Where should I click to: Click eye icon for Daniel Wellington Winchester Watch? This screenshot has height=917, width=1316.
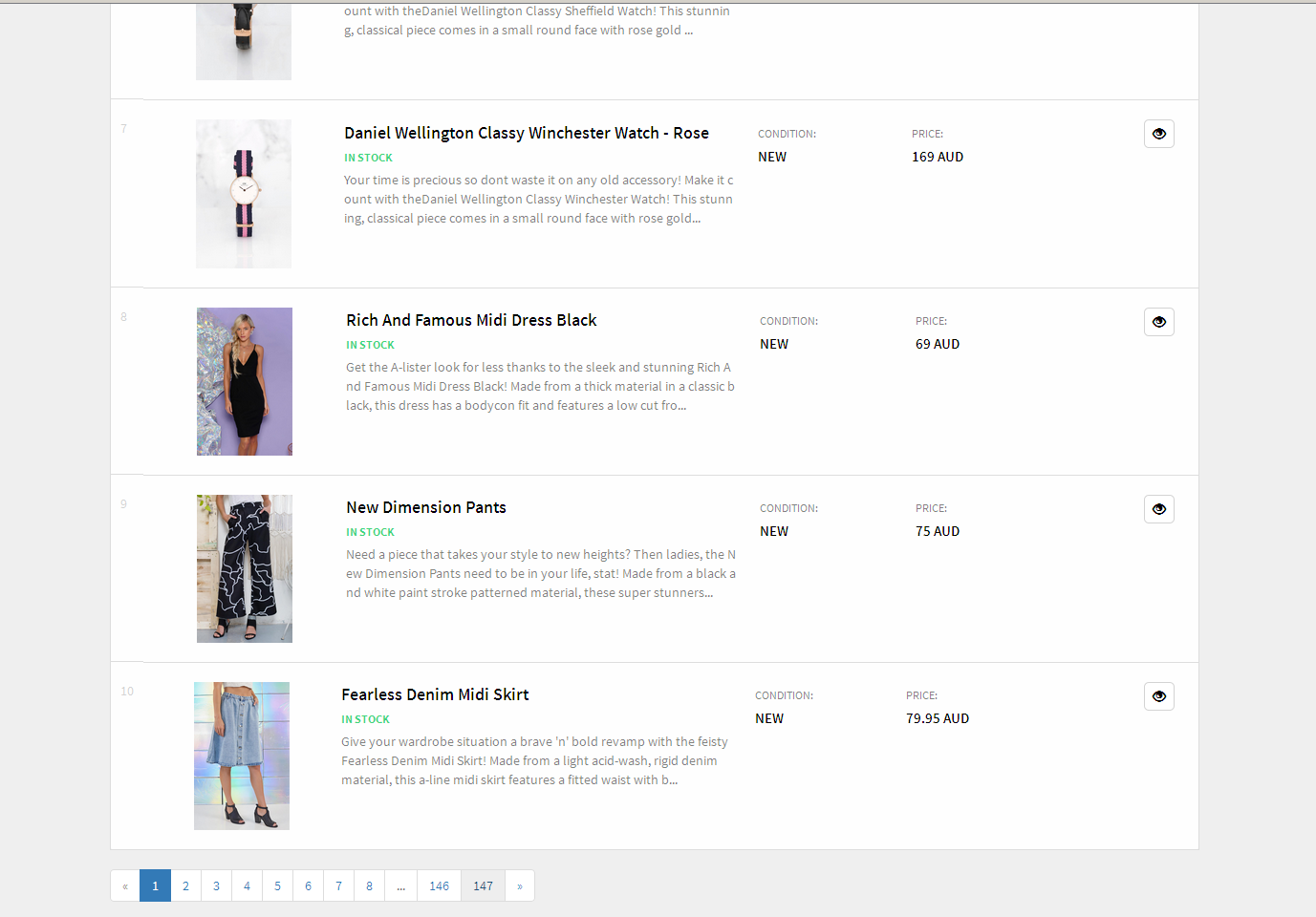pyautogui.click(x=1158, y=134)
